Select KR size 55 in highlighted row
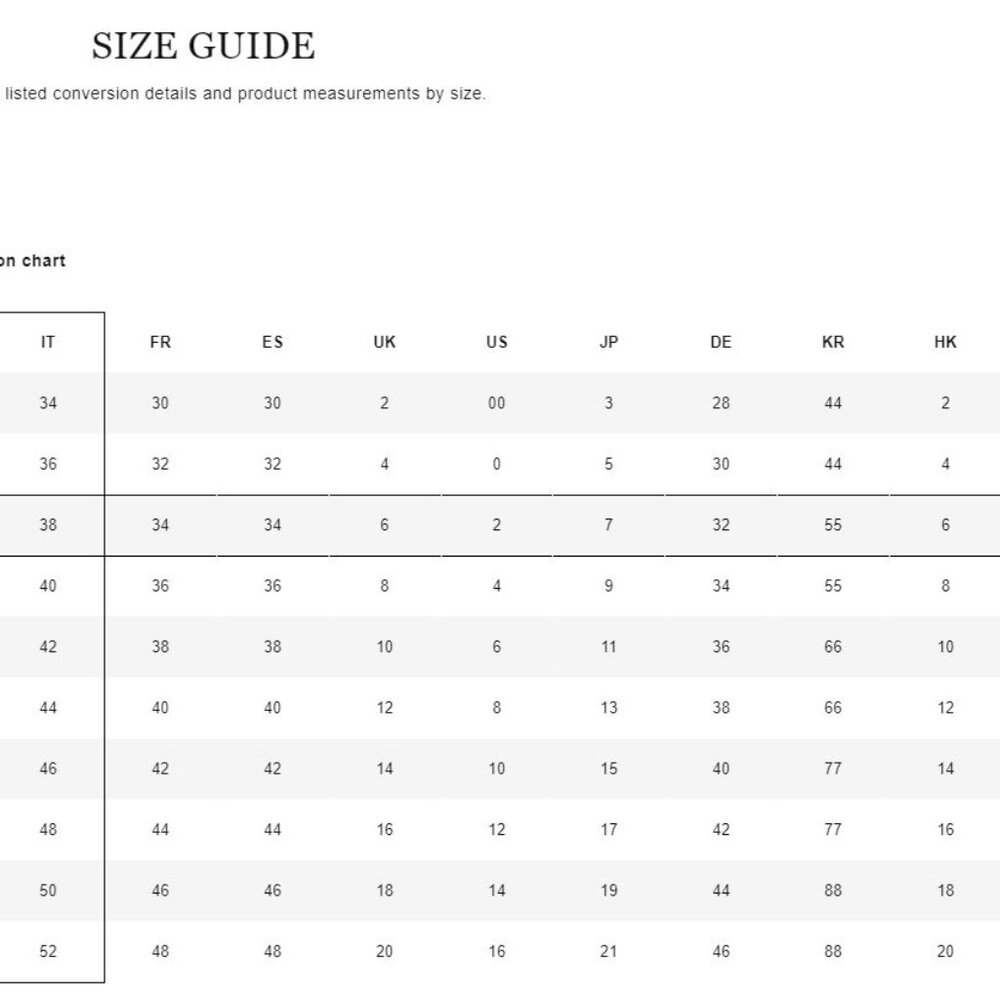Screen dimensions: 1000x1000 [x=834, y=526]
